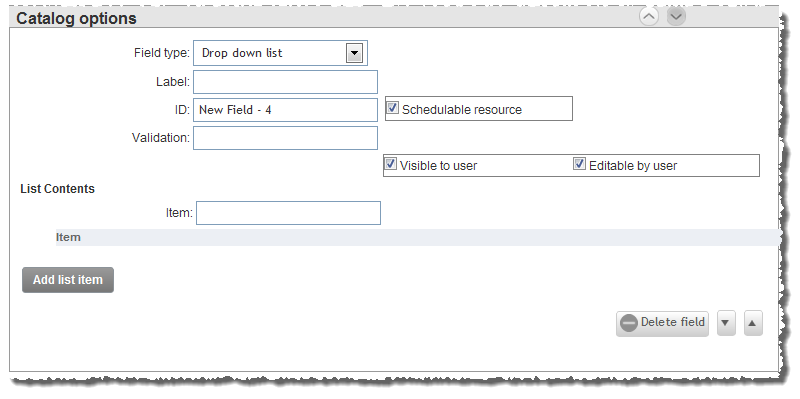The width and height of the screenshot is (800, 399).
Task: Click the ID field containing New Field - 4
Action: point(285,110)
